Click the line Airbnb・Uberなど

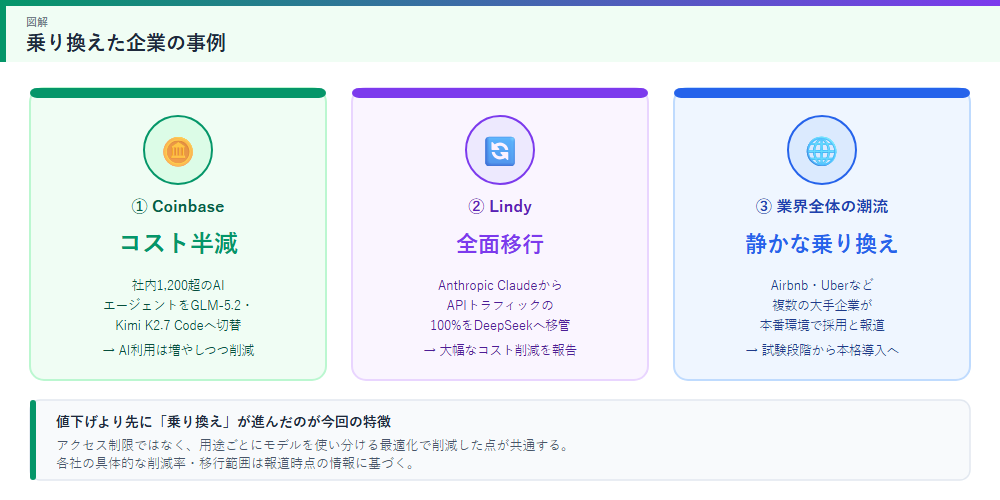(821, 285)
